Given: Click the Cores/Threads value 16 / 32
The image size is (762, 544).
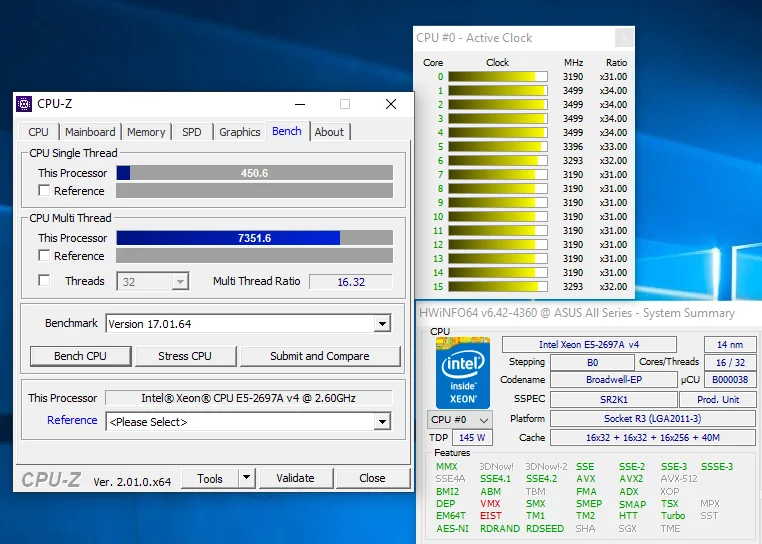Looking at the screenshot, I should tap(730, 362).
